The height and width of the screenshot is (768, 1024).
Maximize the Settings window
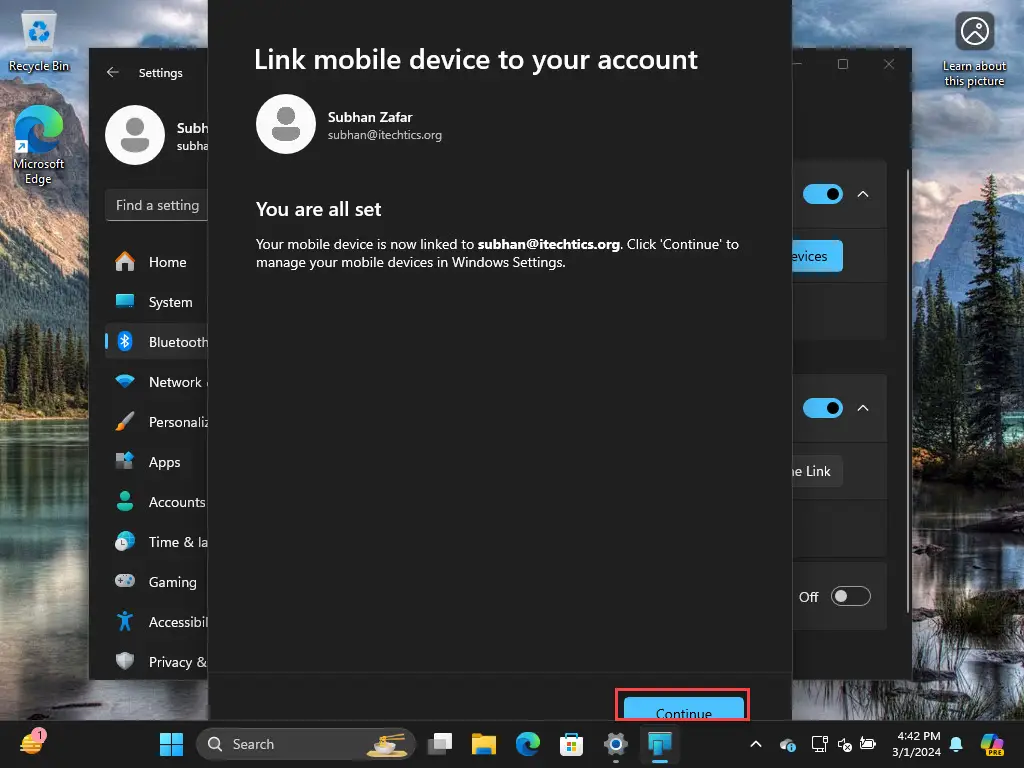point(842,64)
